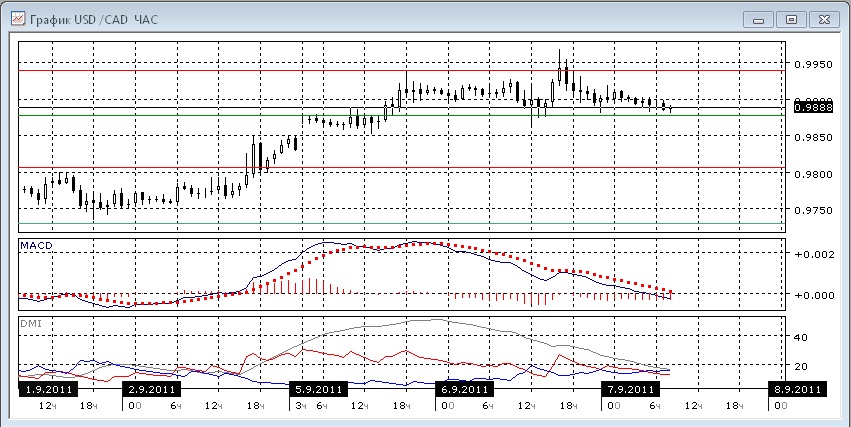851x427 pixels.
Task: Select the 6.9.2011 date marker
Action: [464, 389]
